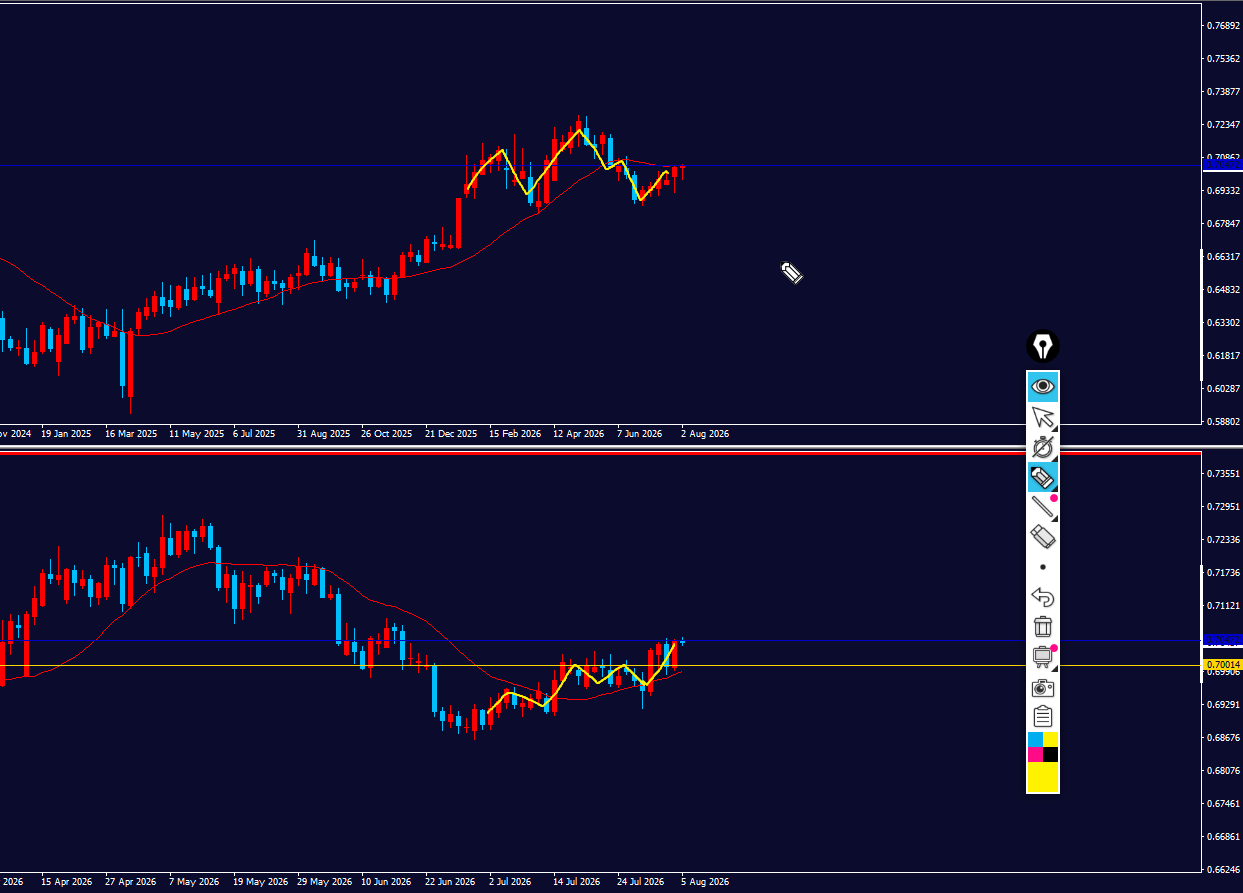Choose the straight line tool
1243x893 pixels.
1043,507
